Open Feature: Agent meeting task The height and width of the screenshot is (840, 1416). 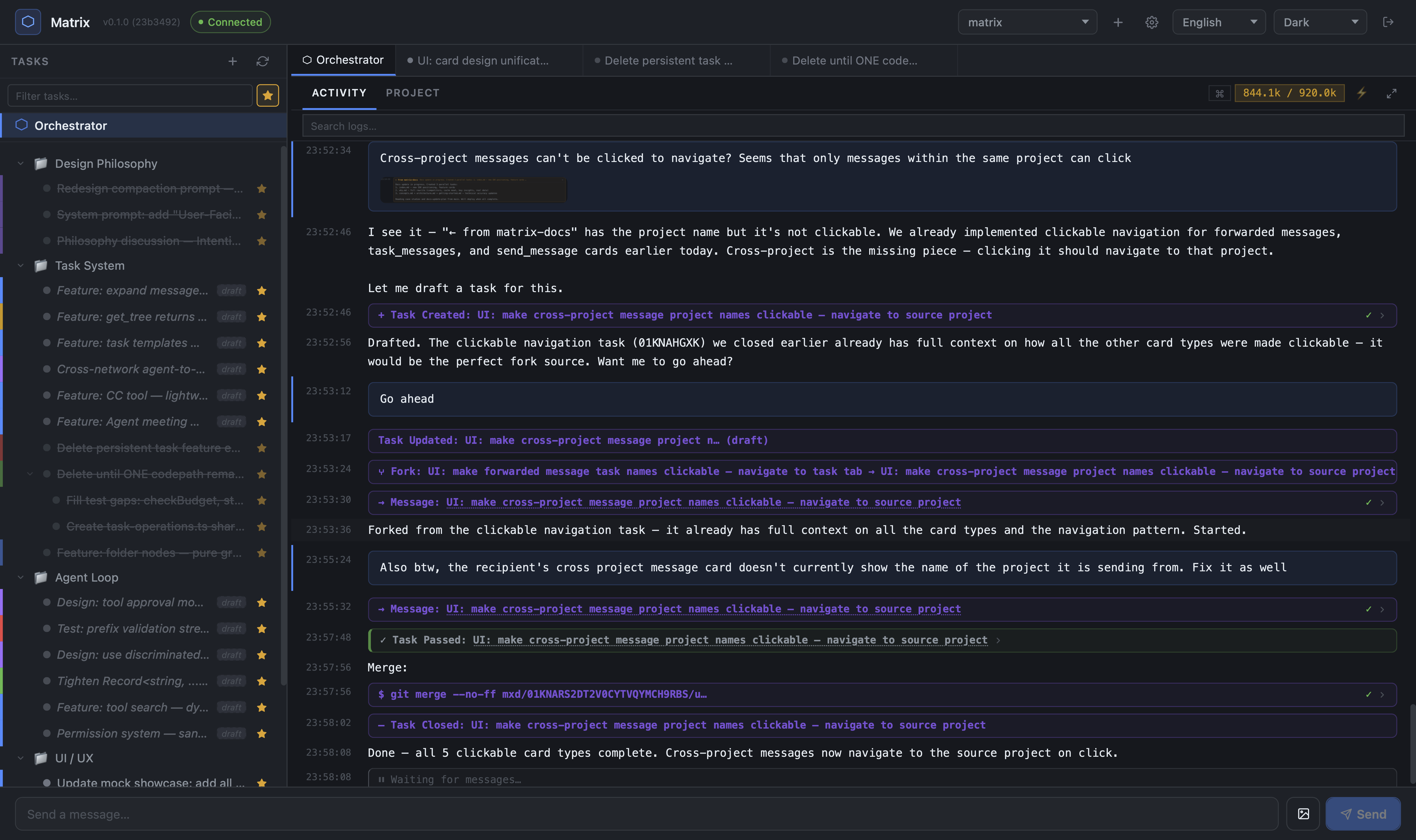[128, 422]
